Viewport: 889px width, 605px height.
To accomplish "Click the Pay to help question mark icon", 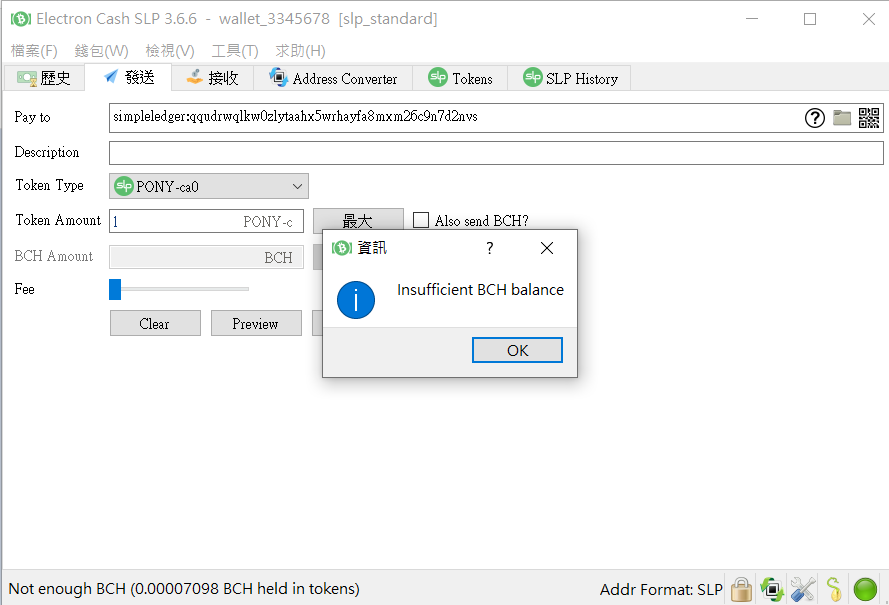I will tap(815, 118).
